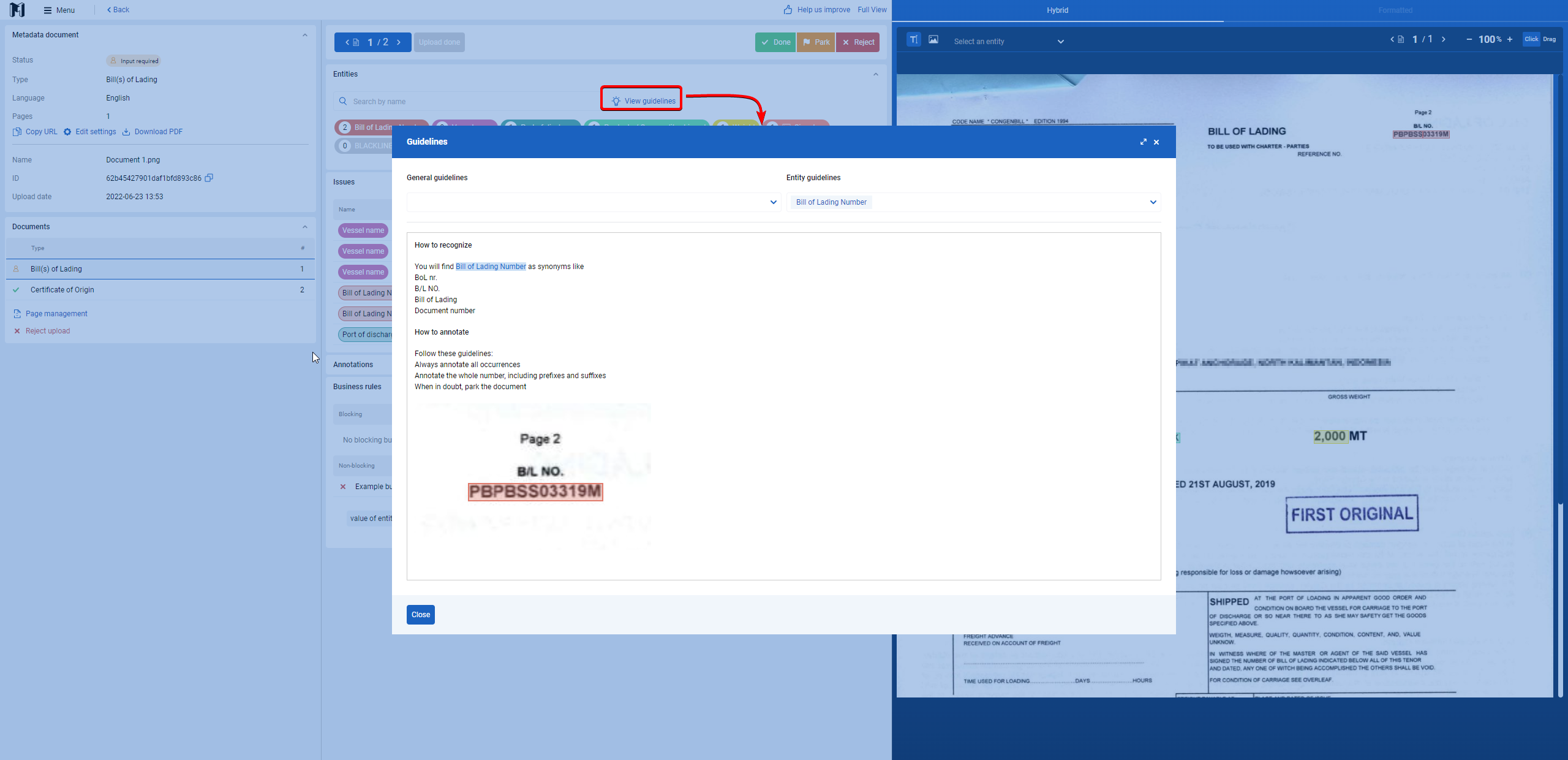Open the Entity guidelines dropdown arrow
This screenshot has height=760, width=1568.
(1153, 202)
